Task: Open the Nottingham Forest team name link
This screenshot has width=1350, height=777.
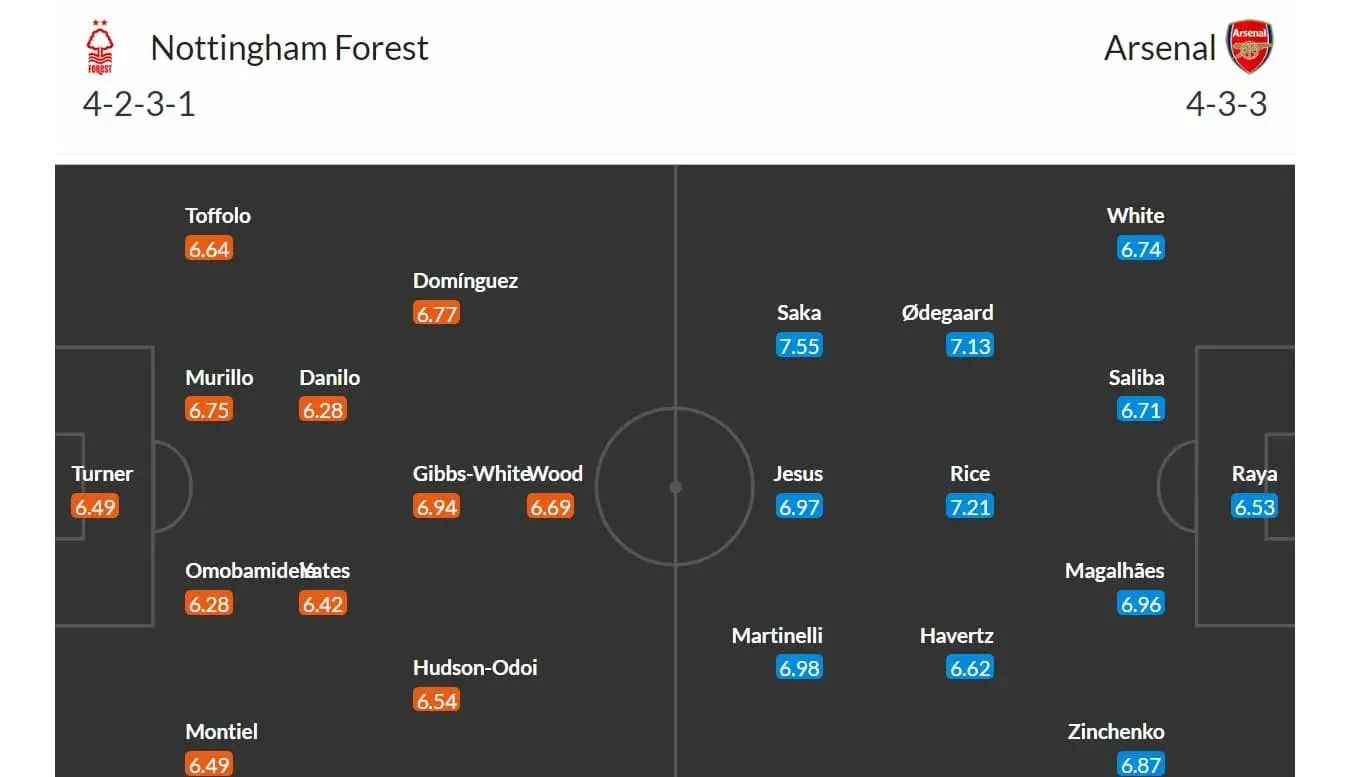Action: coord(289,48)
